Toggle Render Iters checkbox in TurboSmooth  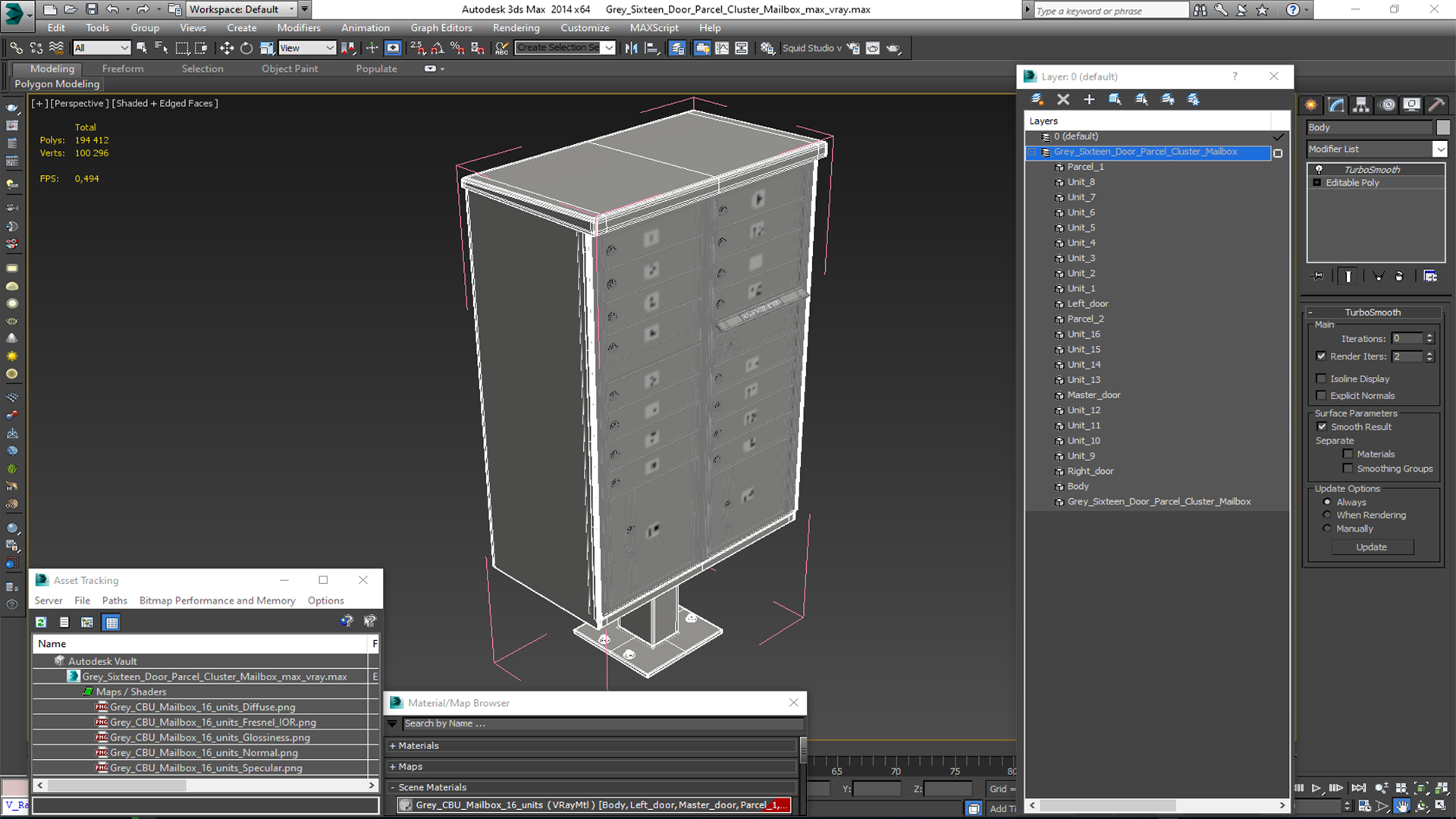click(x=1321, y=356)
